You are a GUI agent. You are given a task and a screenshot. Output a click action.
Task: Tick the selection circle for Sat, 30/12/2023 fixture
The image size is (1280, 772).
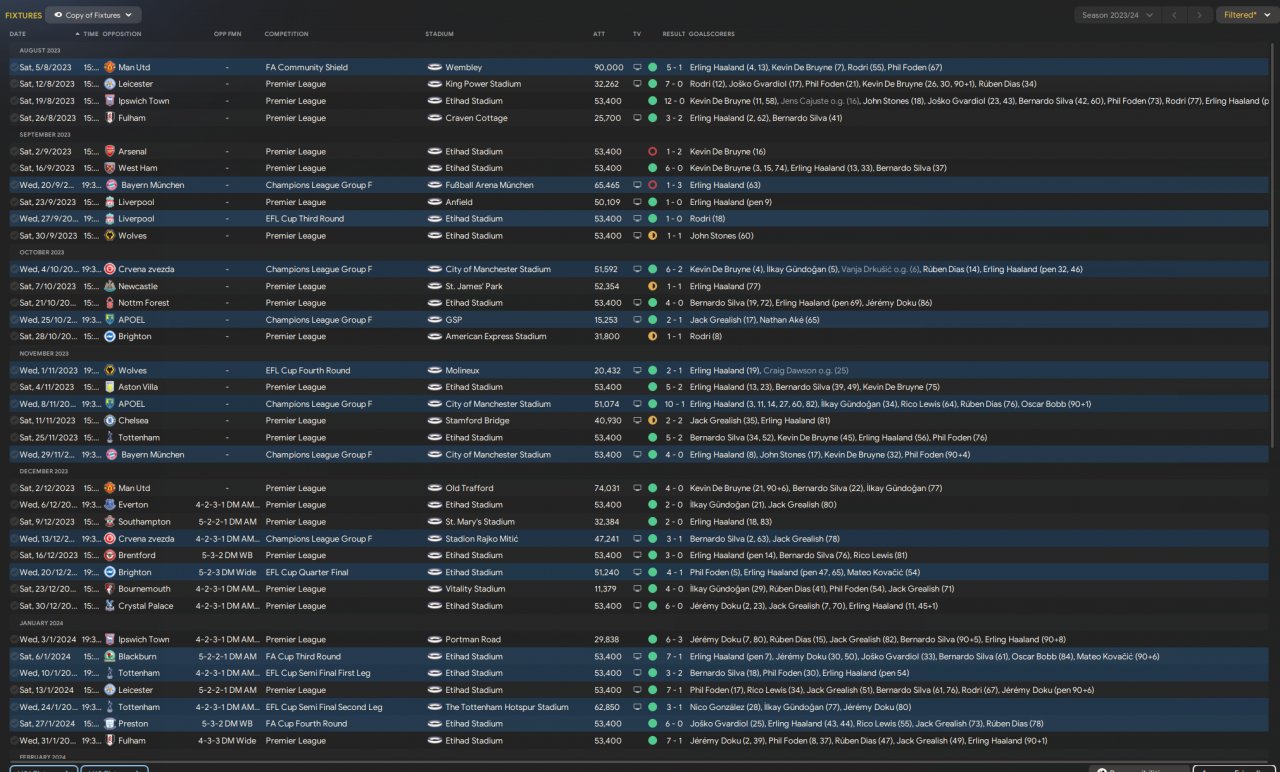tap(14, 606)
